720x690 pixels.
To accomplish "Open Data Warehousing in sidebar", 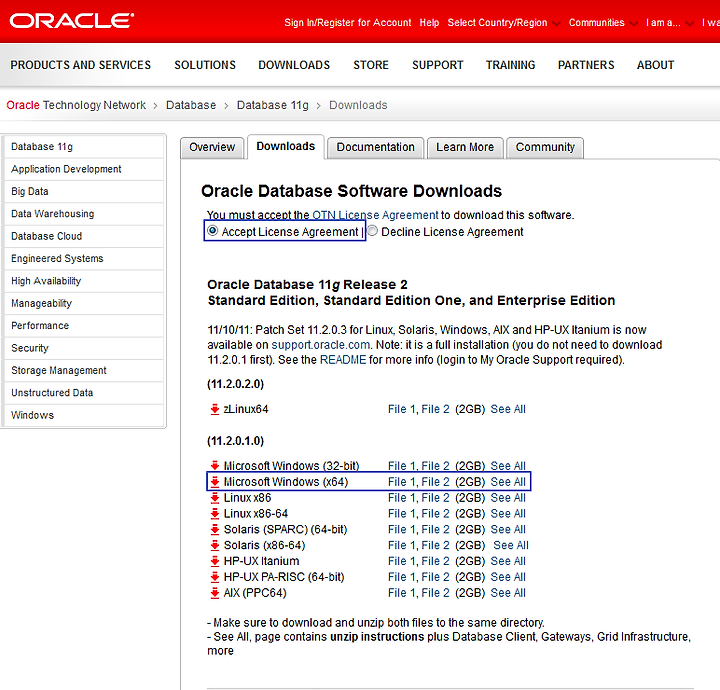I will 84,214.
